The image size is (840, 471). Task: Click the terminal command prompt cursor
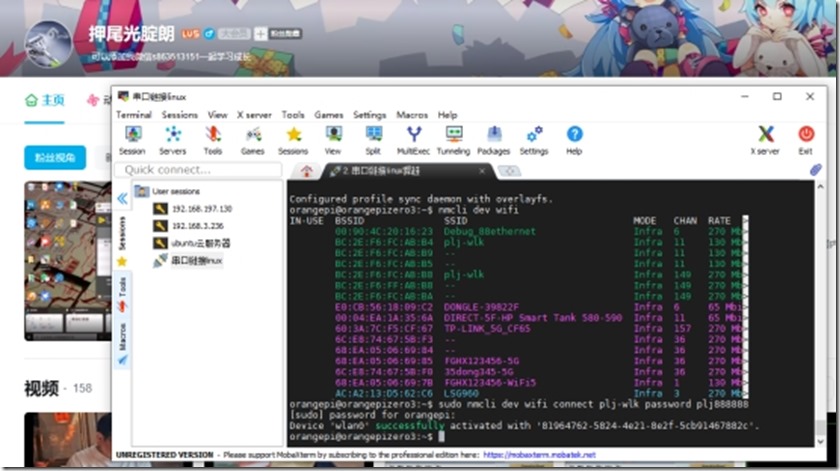[441, 437]
